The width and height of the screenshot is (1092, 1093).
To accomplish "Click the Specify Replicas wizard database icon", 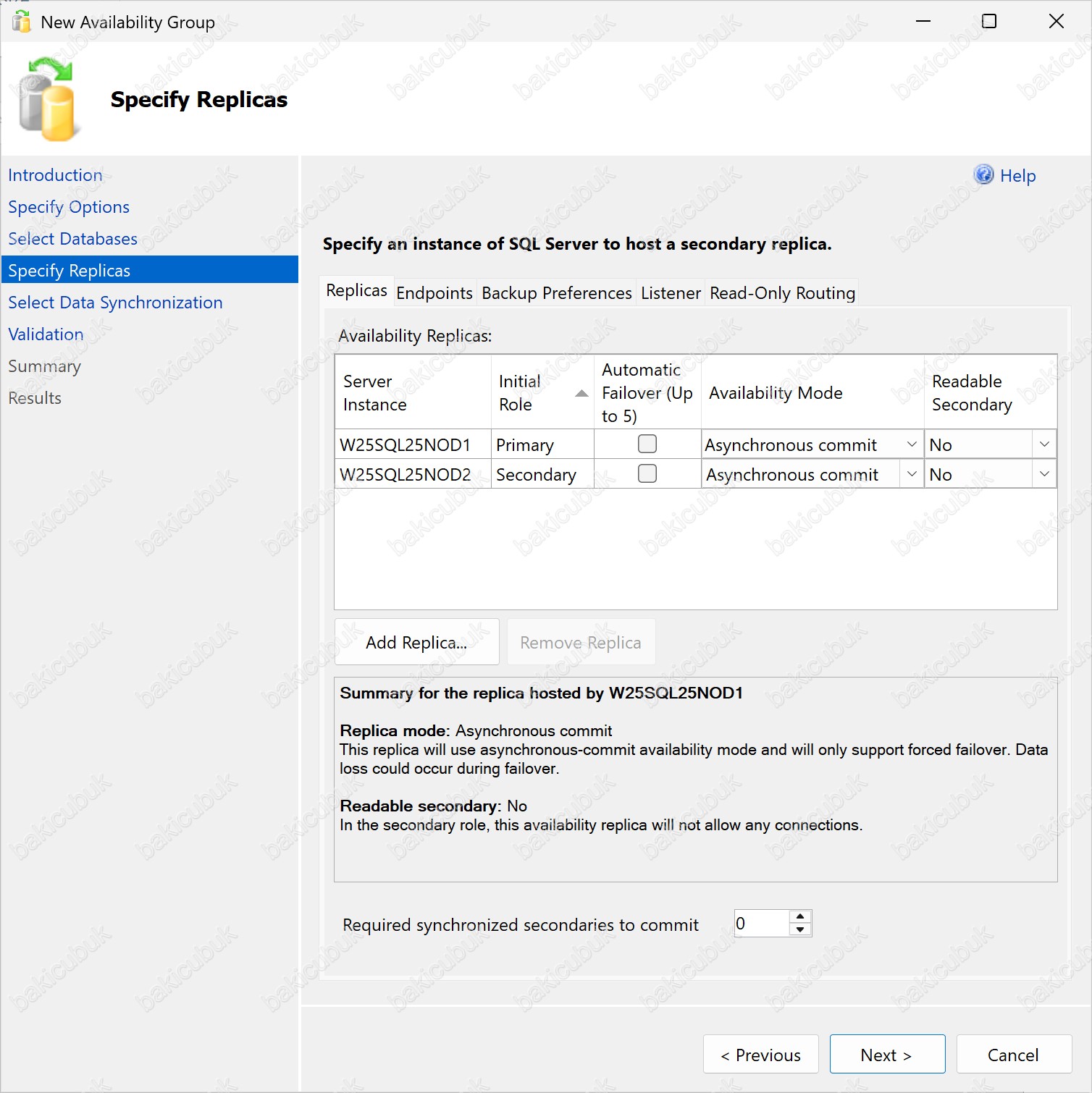I will [x=48, y=100].
